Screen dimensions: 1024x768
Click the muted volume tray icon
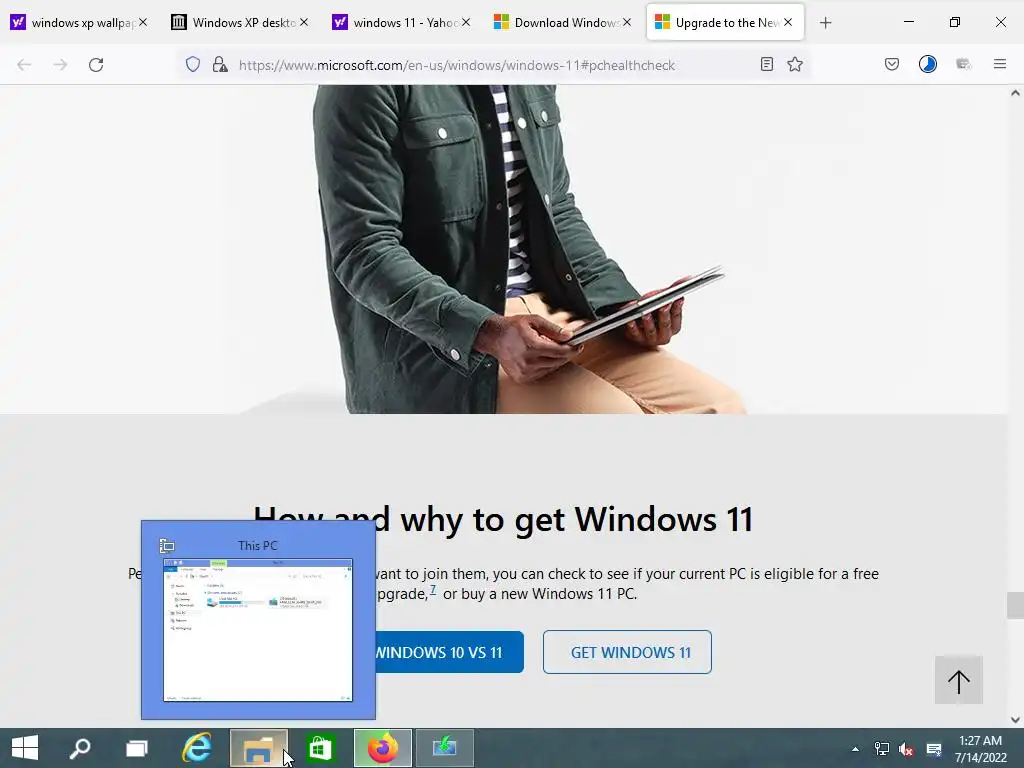tap(906, 749)
